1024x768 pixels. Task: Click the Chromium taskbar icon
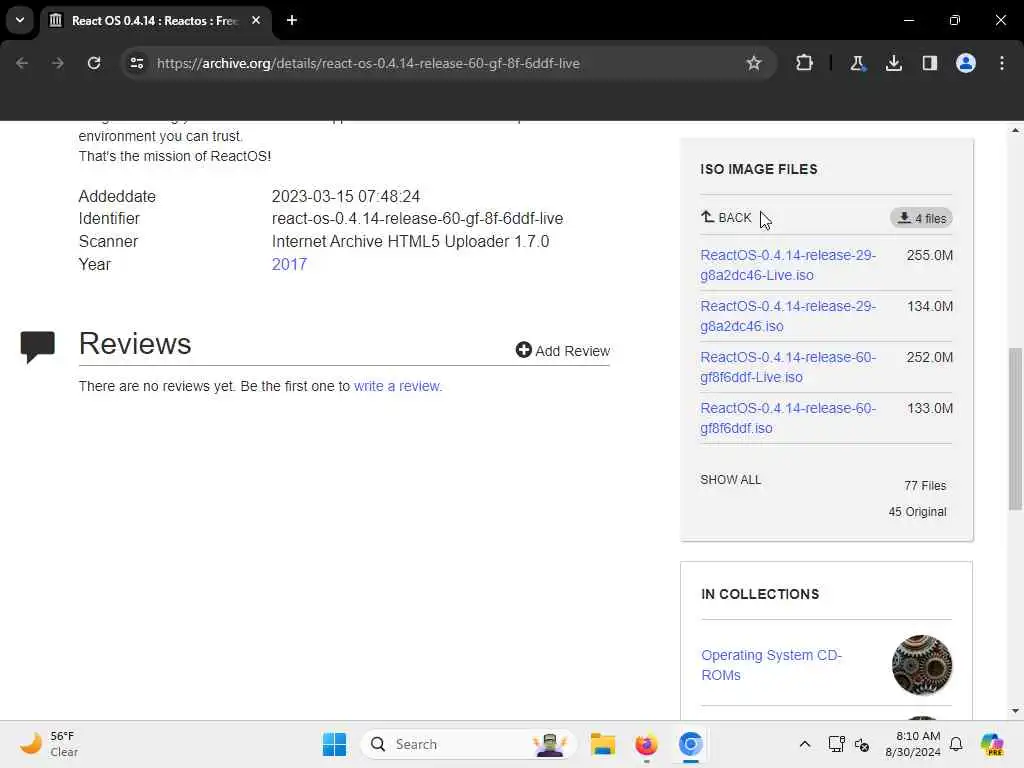click(690, 744)
